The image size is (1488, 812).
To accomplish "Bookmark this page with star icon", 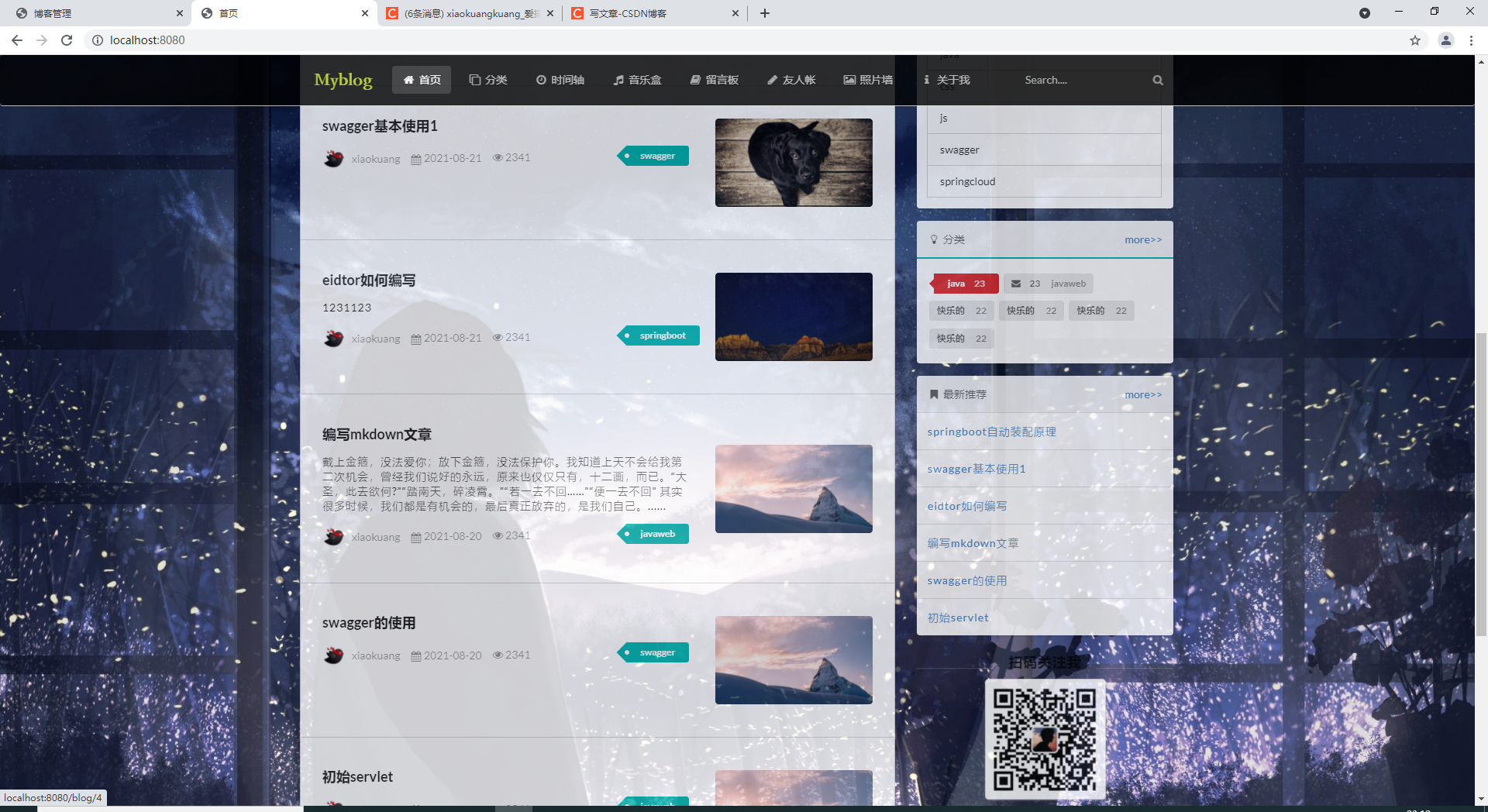I will click(1415, 40).
